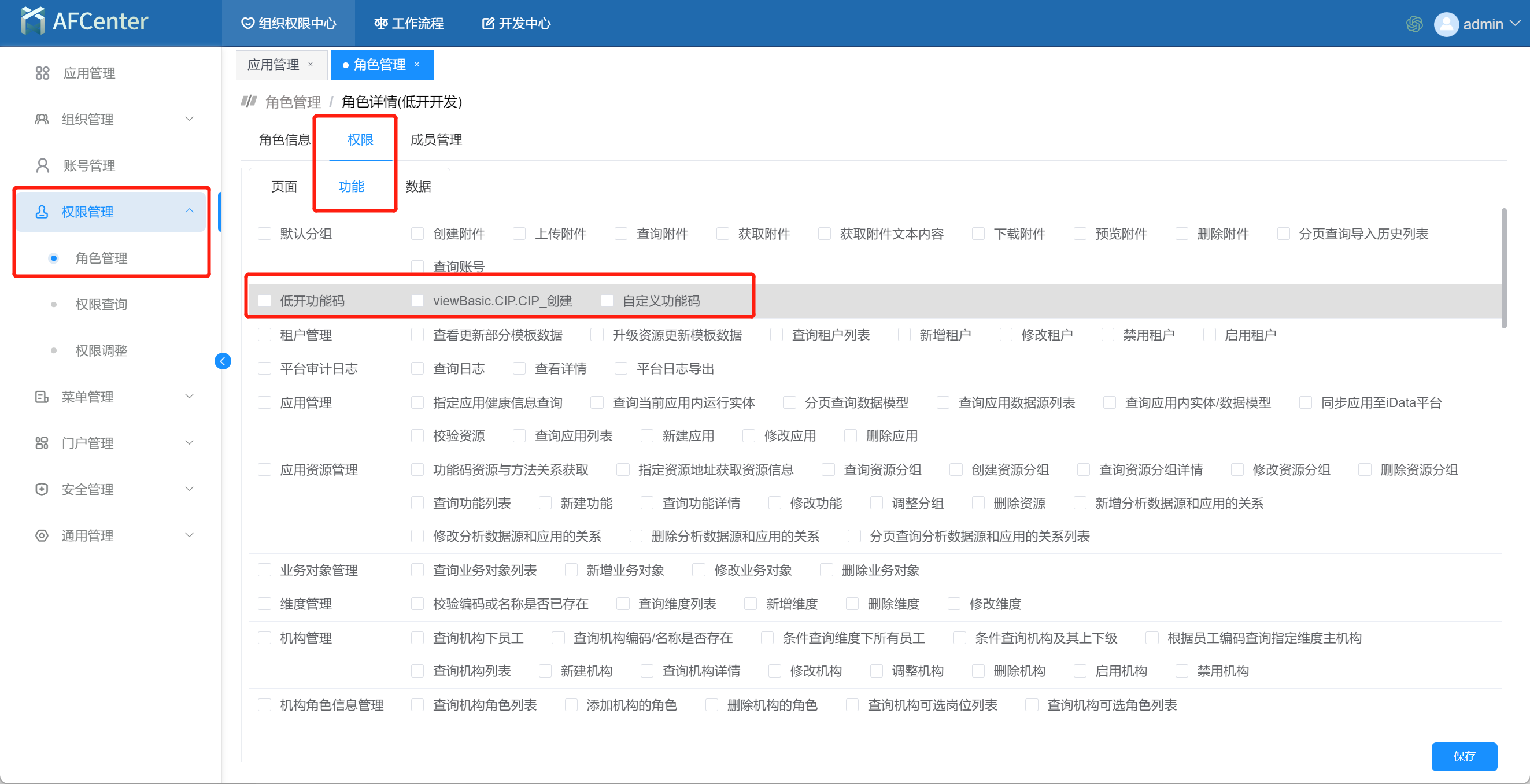This screenshot has width=1530, height=784.
Task: Select 权限查询 in the sidebar
Action: pyautogui.click(x=101, y=305)
